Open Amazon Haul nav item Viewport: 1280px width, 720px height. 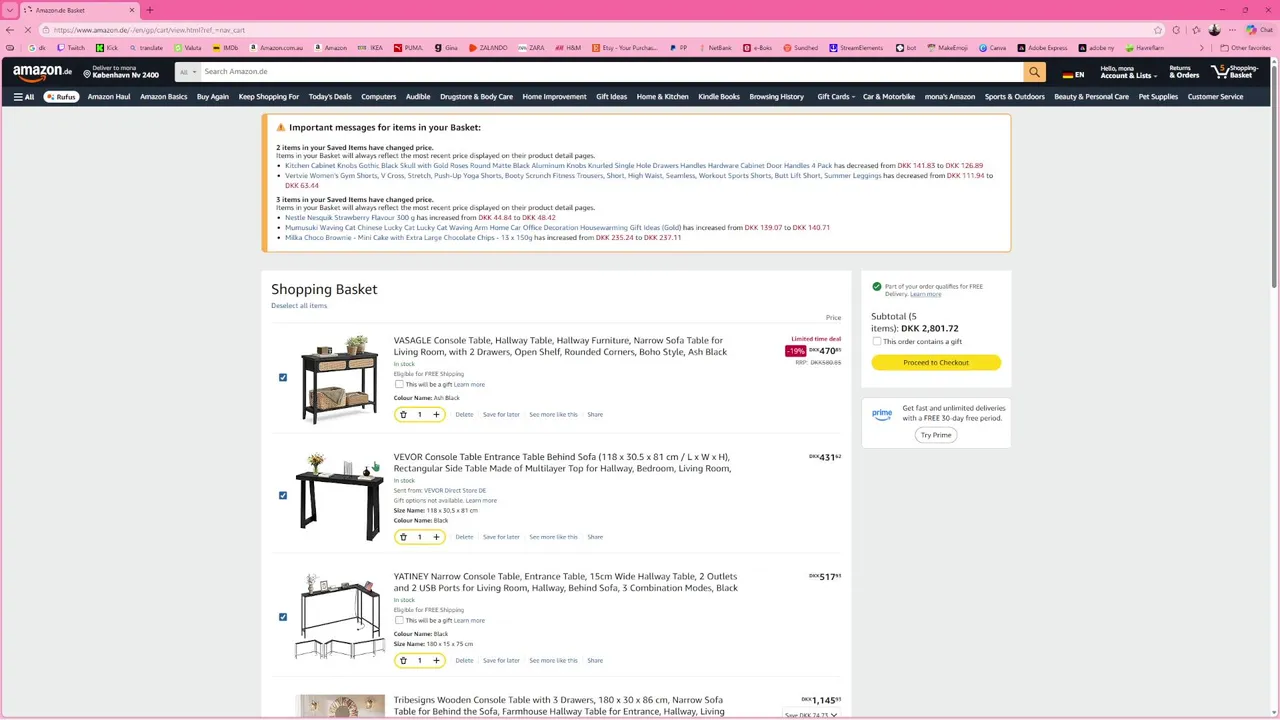click(x=109, y=97)
